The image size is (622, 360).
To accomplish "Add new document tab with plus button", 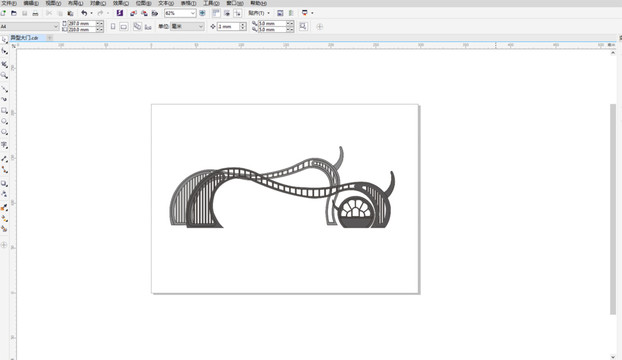I will (x=50, y=38).
